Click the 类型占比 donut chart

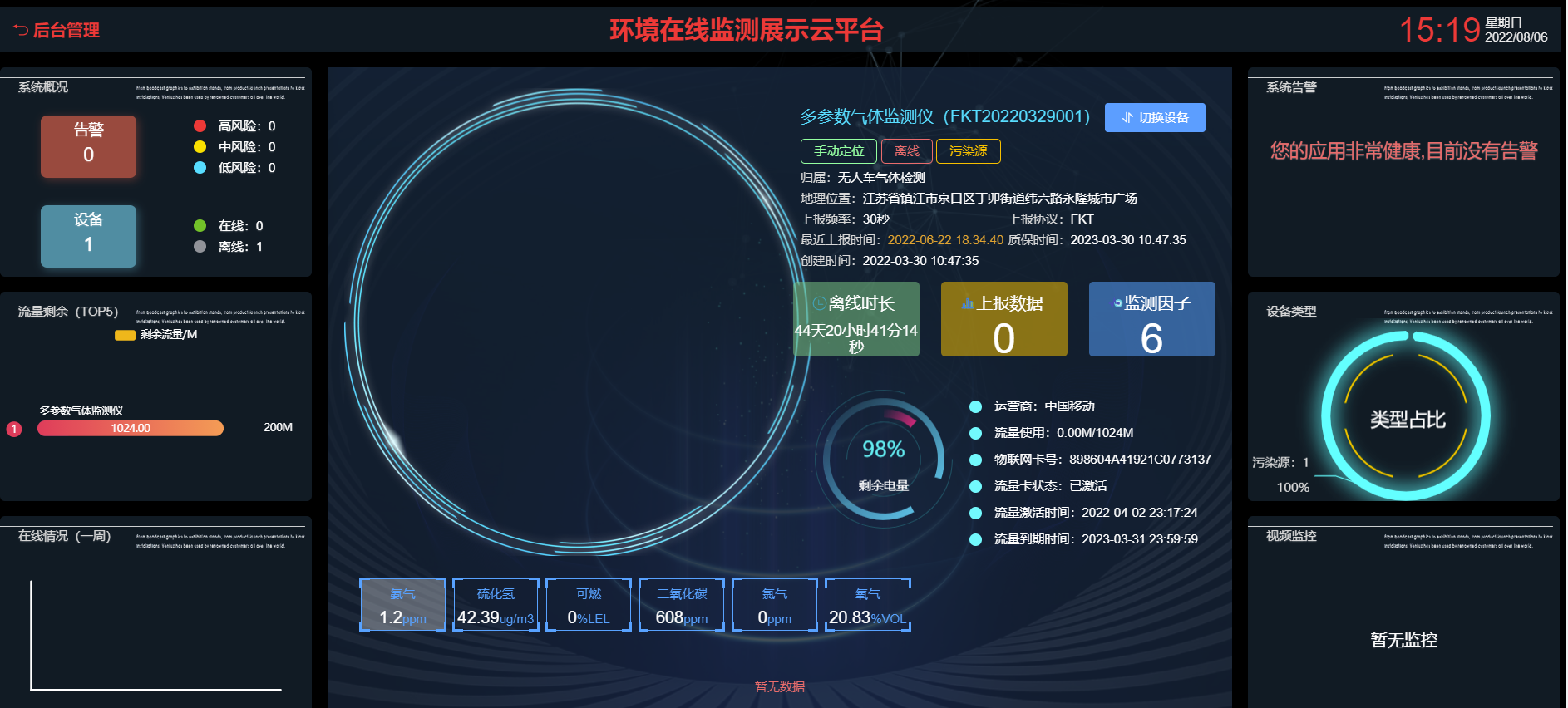pos(1407,415)
